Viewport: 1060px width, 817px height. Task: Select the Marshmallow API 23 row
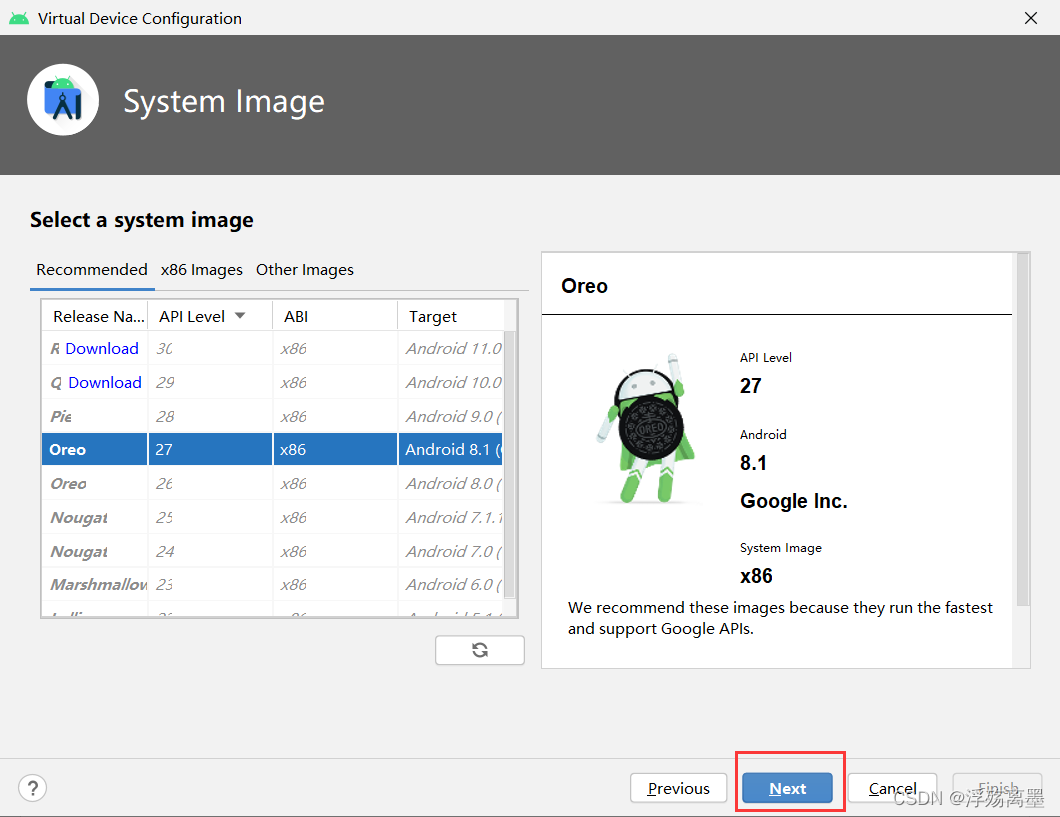[273, 585]
